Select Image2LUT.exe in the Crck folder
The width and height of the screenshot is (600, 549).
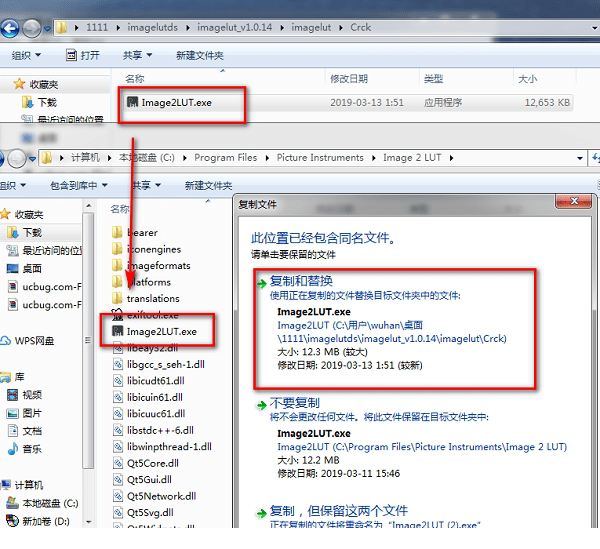tap(169, 103)
